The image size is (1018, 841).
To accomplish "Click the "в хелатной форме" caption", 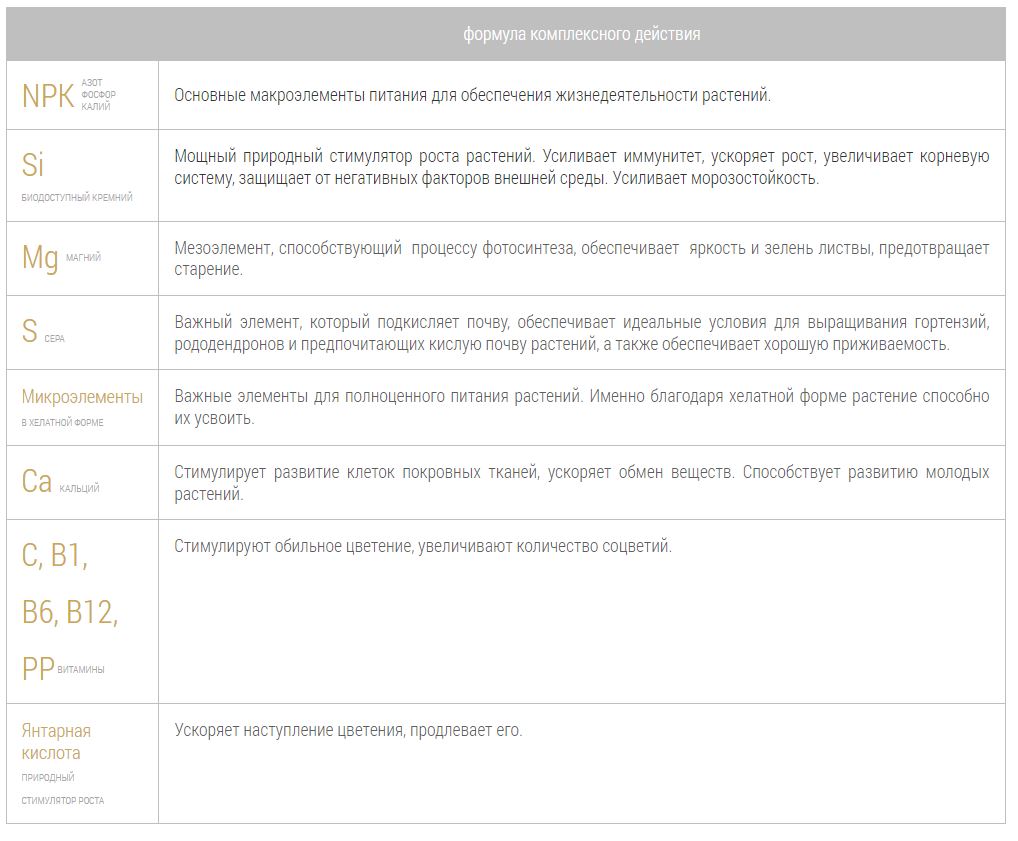I will (x=62, y=423).
